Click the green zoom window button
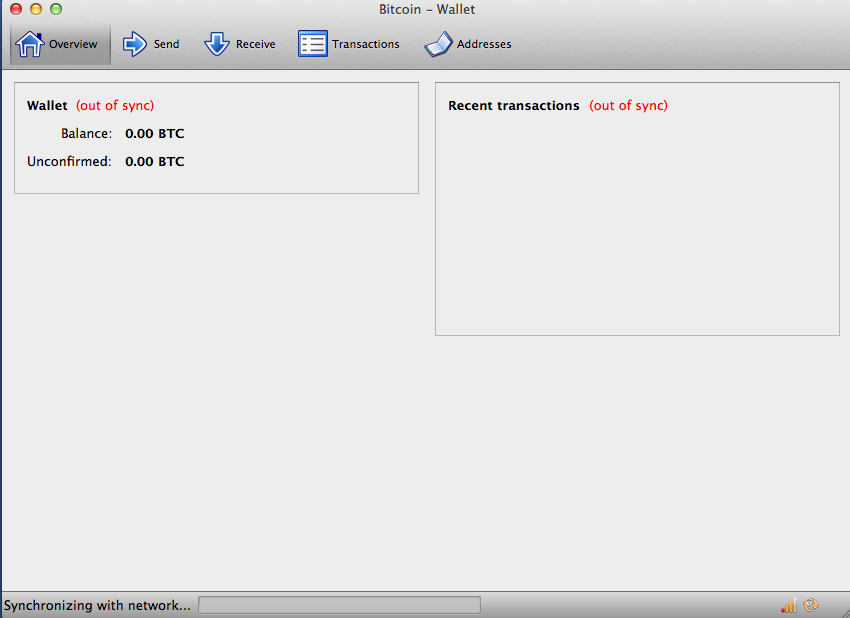This screenshot has height=618, width=850. click(56, 9)
